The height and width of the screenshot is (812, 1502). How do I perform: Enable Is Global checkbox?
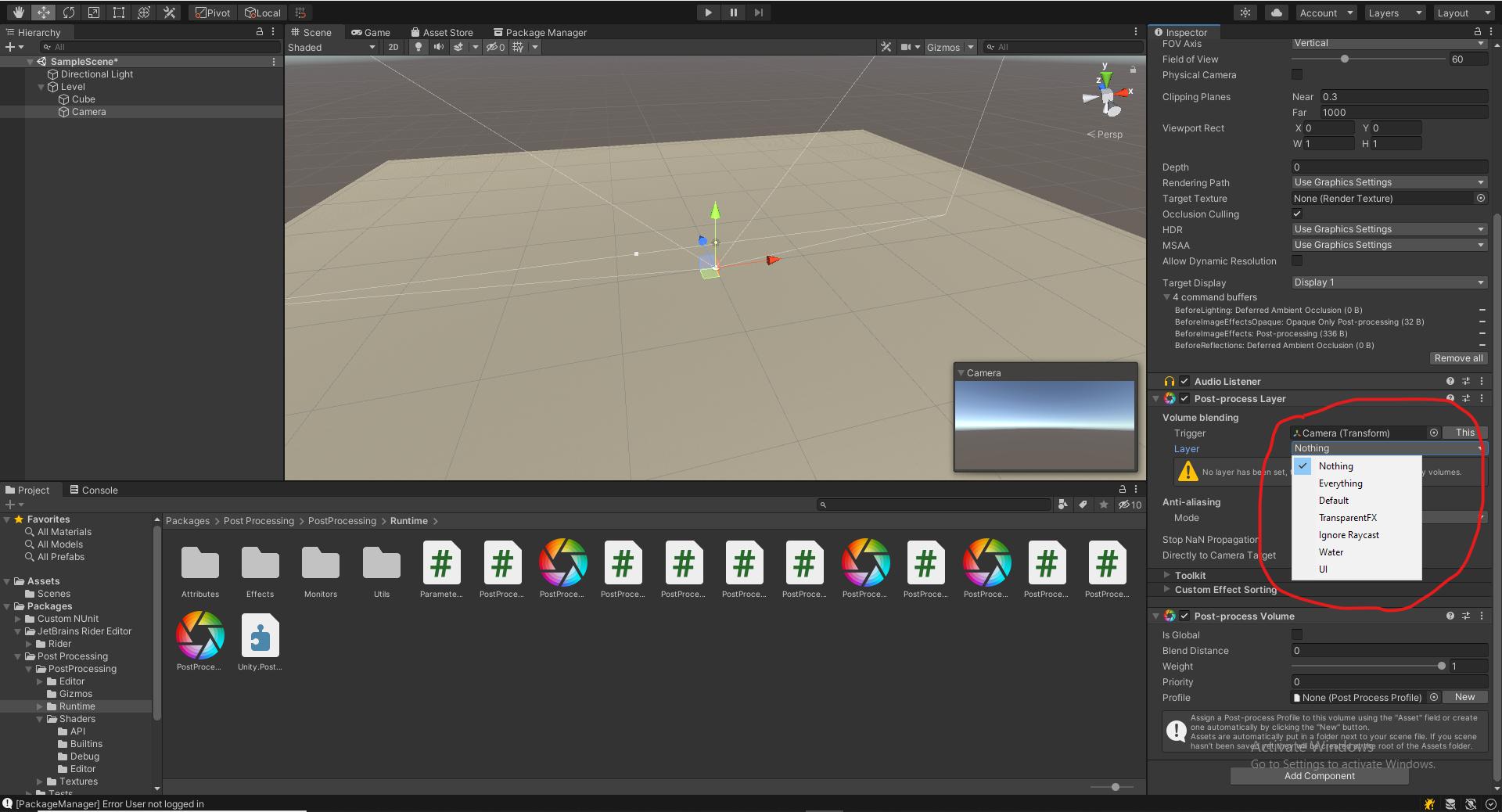pyautogui.click(x=1297, y=634)
